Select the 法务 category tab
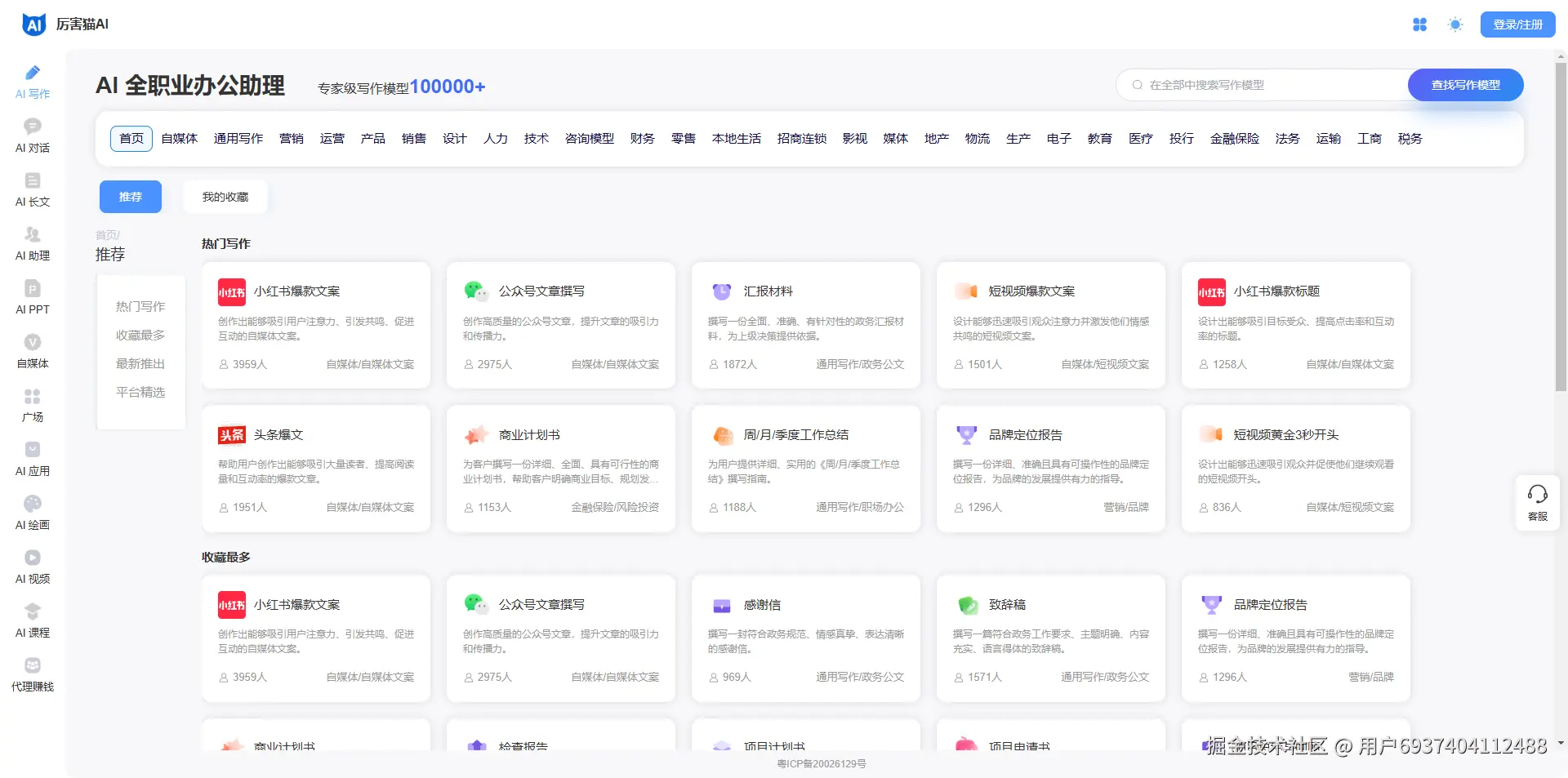 point(1288,139)
